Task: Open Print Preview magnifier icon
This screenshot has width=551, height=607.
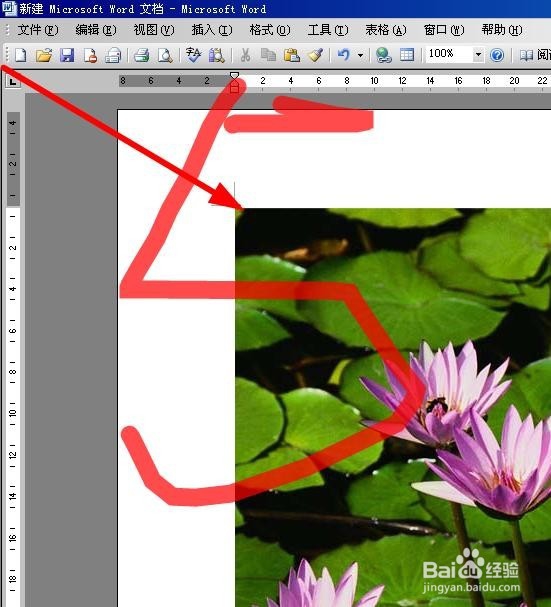Action: click(x=165, y=55)
